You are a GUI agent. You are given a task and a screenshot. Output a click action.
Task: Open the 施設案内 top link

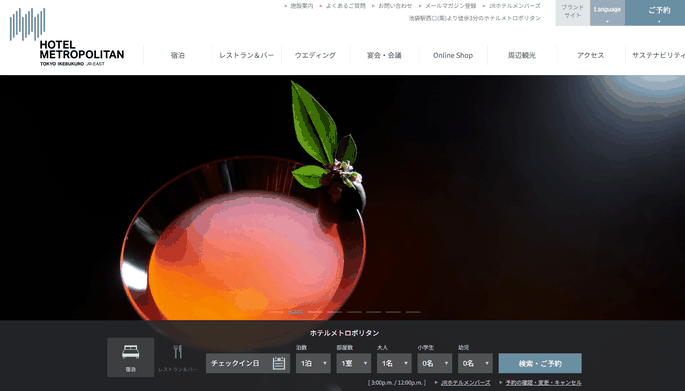pyautogui.click(x=301, y=6)
